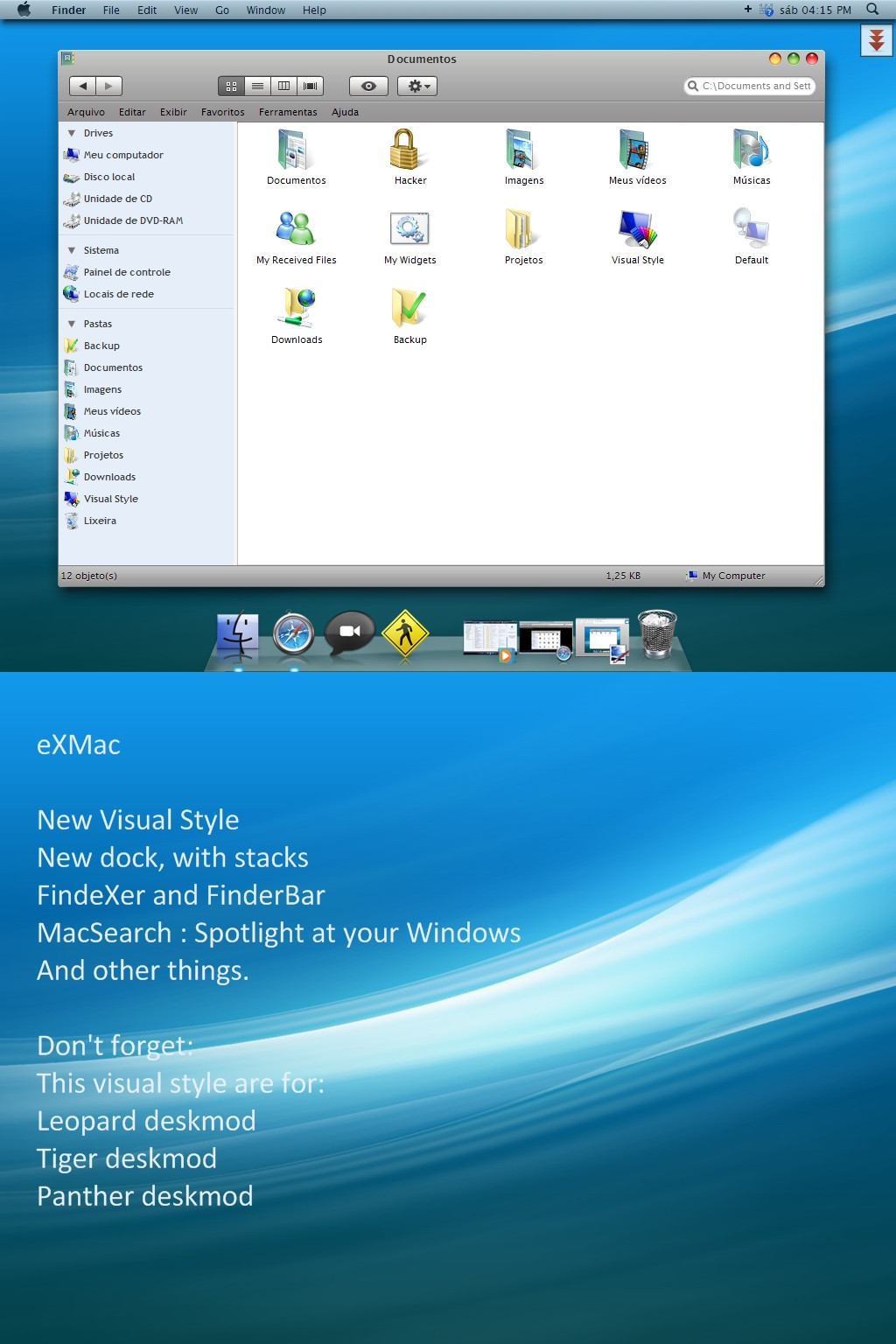Open the gear action dropdown
This screenshot has width=896, height=1344.
coord(416,86)
